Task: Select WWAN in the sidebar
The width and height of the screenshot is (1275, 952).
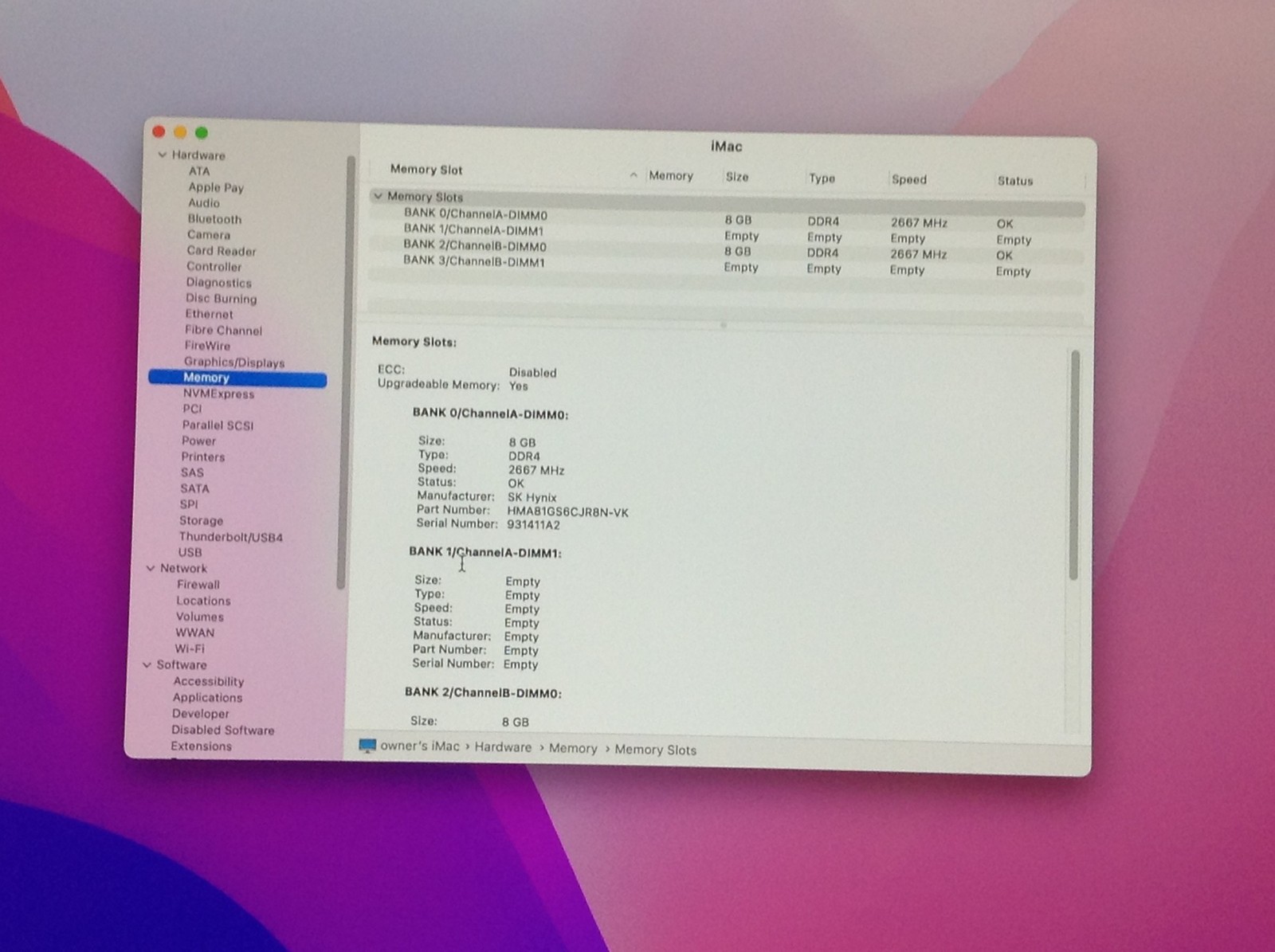Action: pyautogui.click(x=194, y=633)
